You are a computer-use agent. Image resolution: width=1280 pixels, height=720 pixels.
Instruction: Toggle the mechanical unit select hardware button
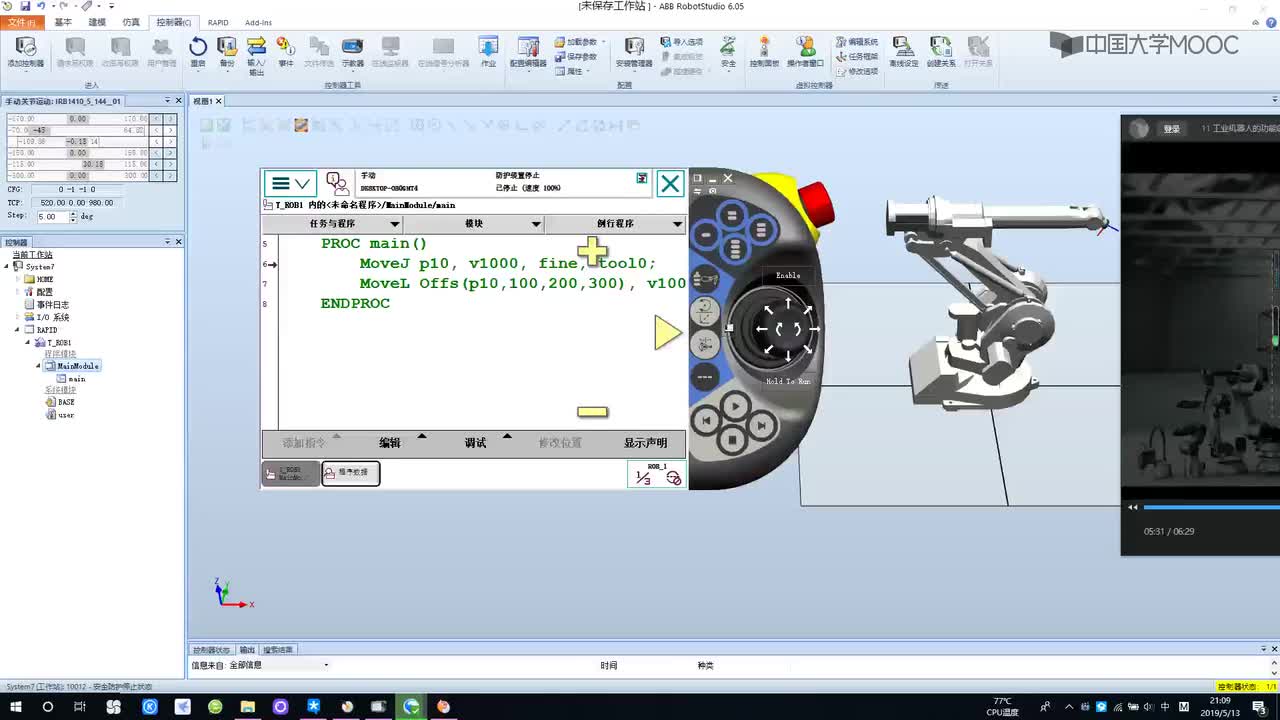tap(705, 279)
